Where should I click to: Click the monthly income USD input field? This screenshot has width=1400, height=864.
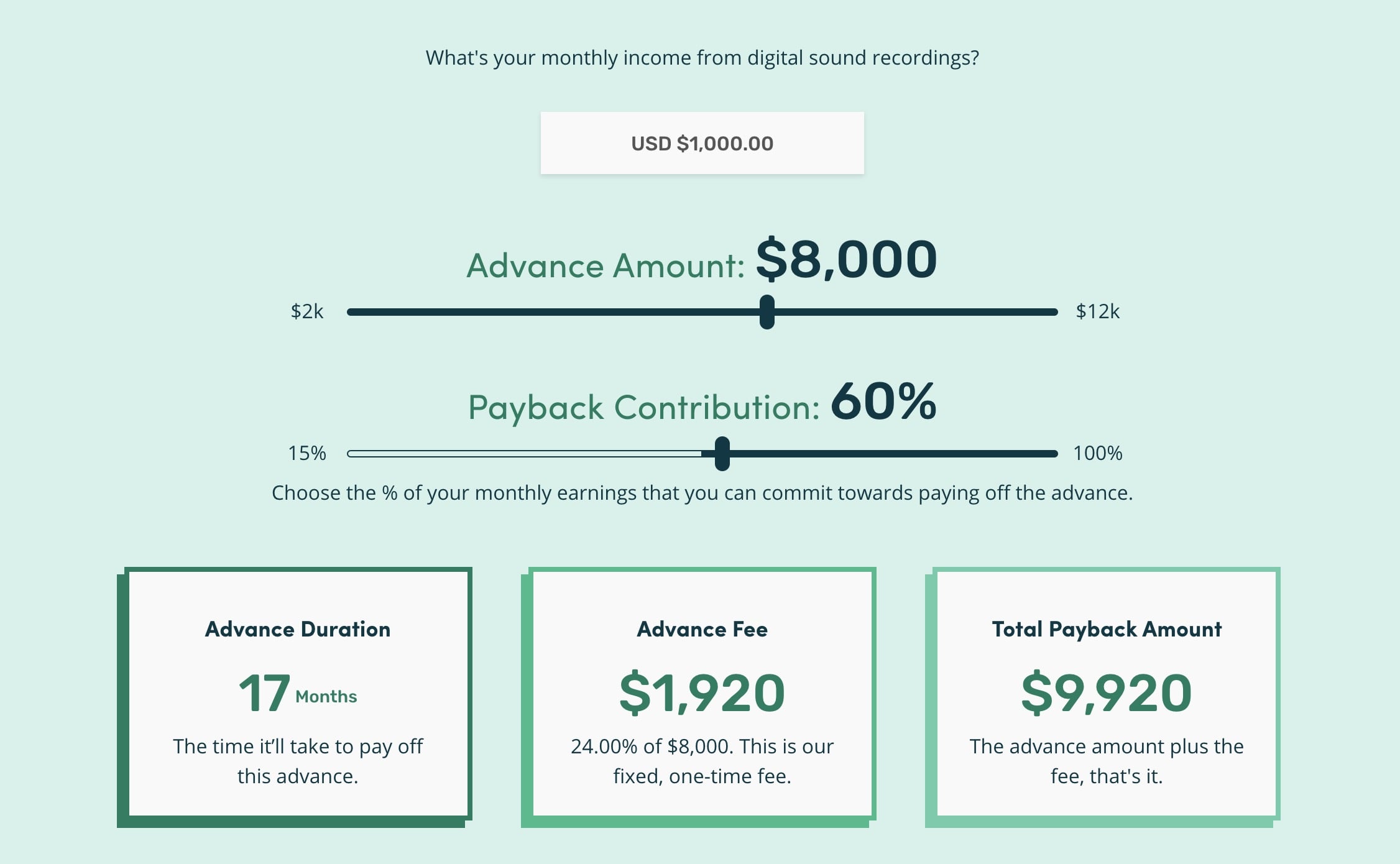(702, 143)
